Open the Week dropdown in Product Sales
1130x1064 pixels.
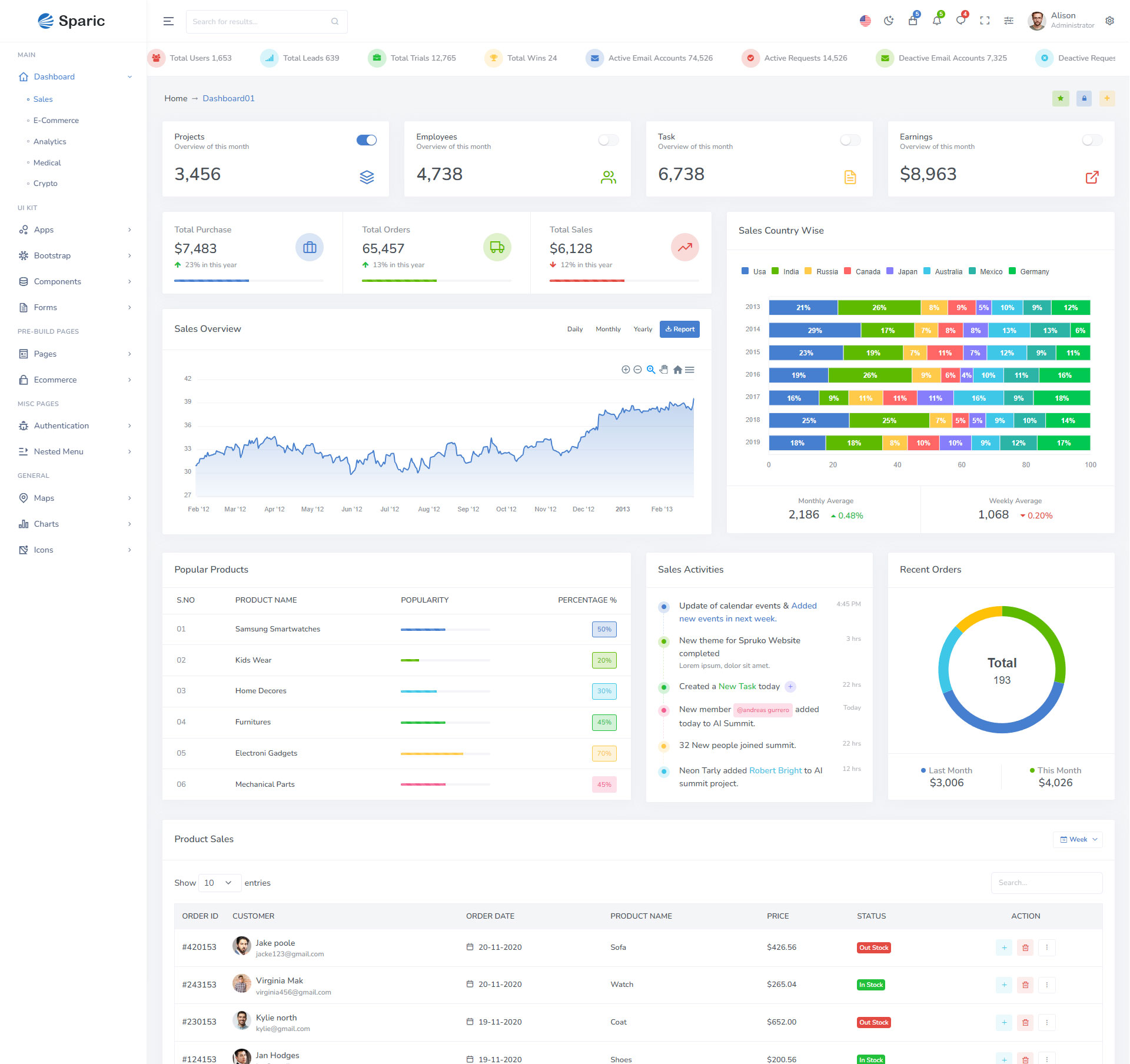tap(1078, 839)
